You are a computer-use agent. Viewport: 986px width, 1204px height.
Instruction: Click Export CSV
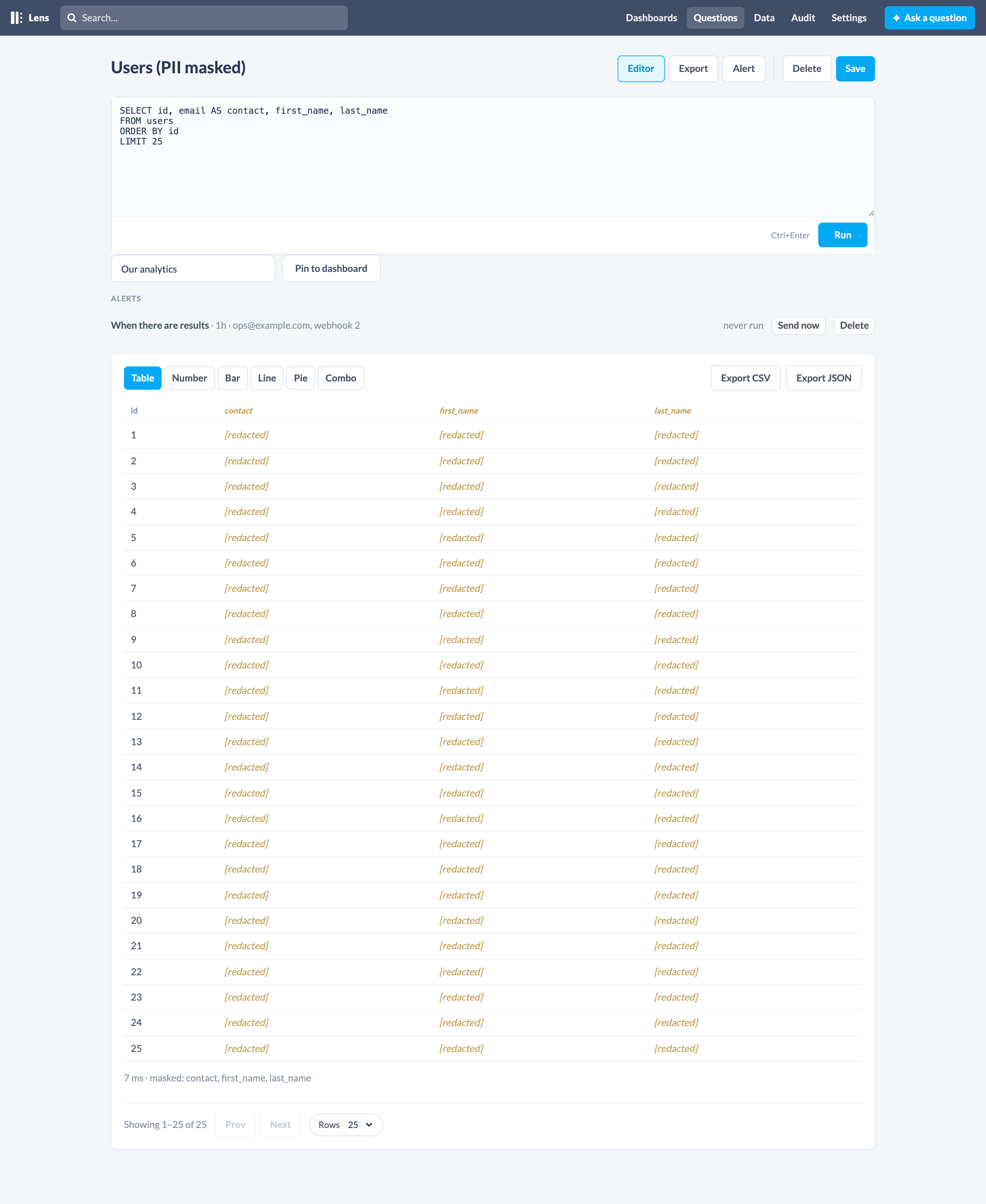pos(745,378)
